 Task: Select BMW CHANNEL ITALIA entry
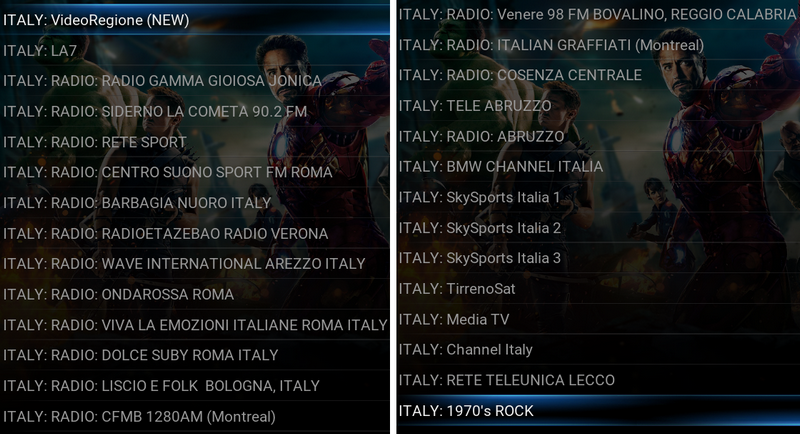598,166
